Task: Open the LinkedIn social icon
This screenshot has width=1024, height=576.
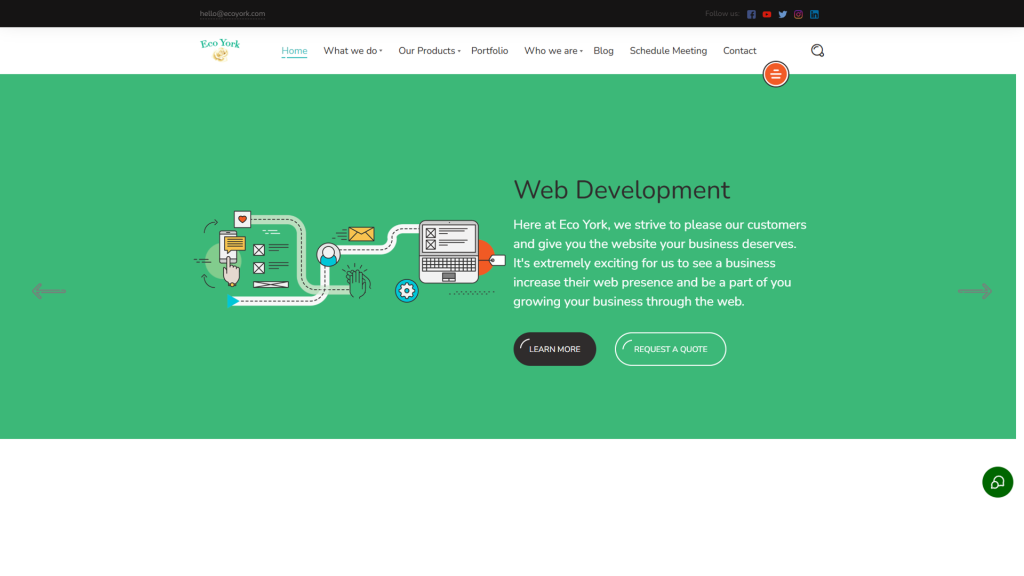Action: pos(814,14)
